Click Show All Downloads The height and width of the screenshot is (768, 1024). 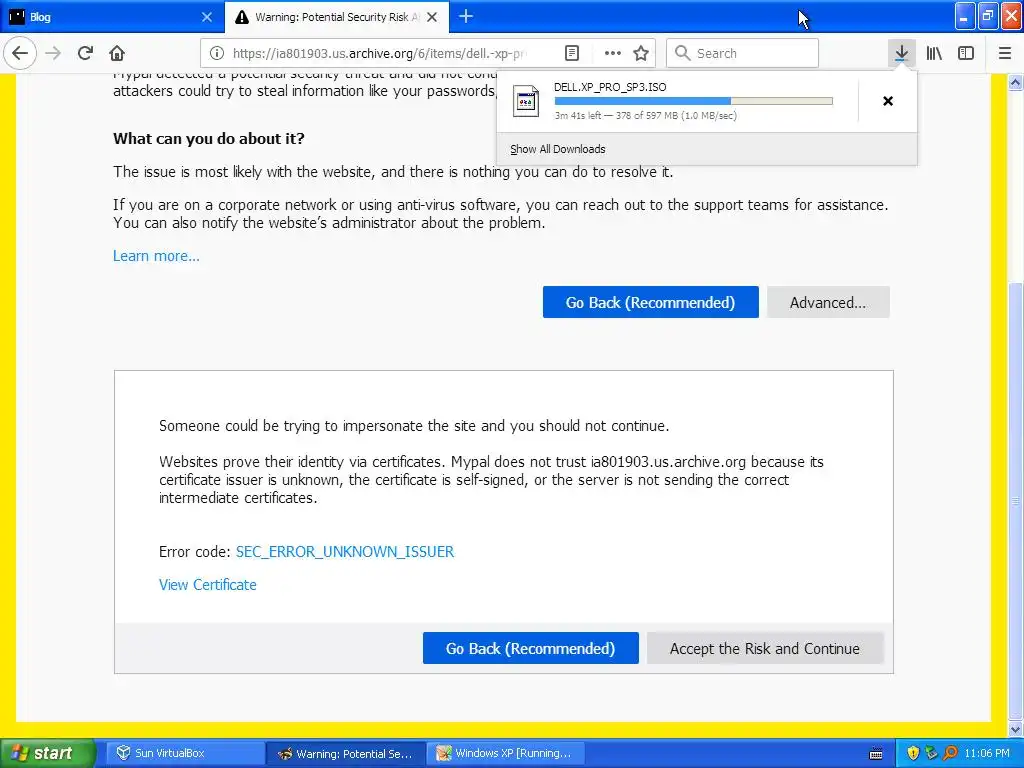[x=557, y=149]
